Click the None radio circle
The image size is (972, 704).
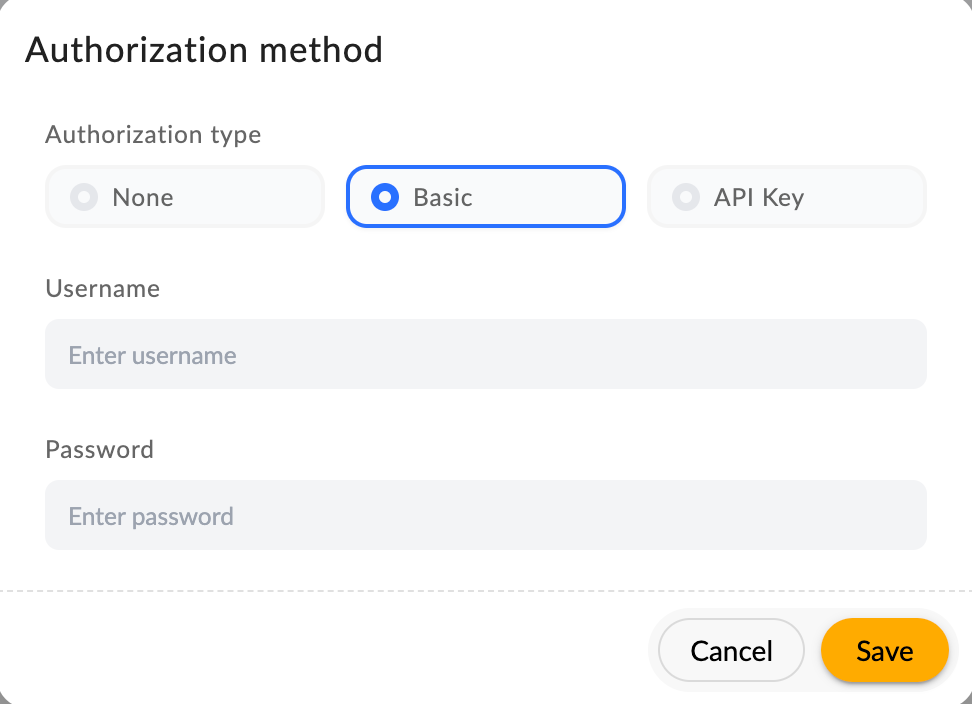[x=84, y=196]
